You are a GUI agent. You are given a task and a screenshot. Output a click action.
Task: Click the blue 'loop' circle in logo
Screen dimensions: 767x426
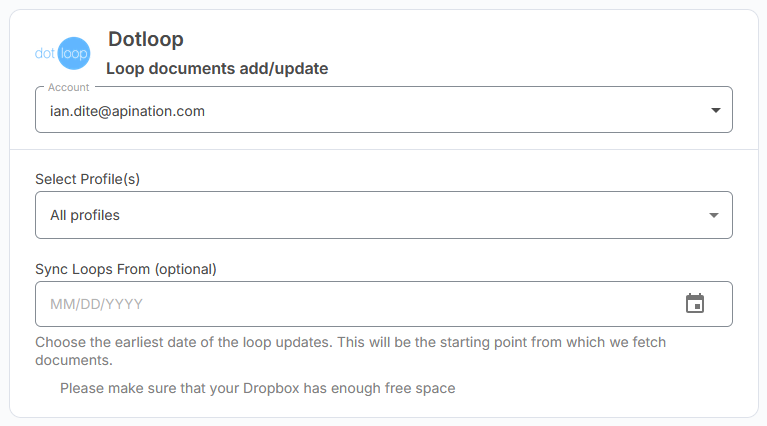coord(74,53)
